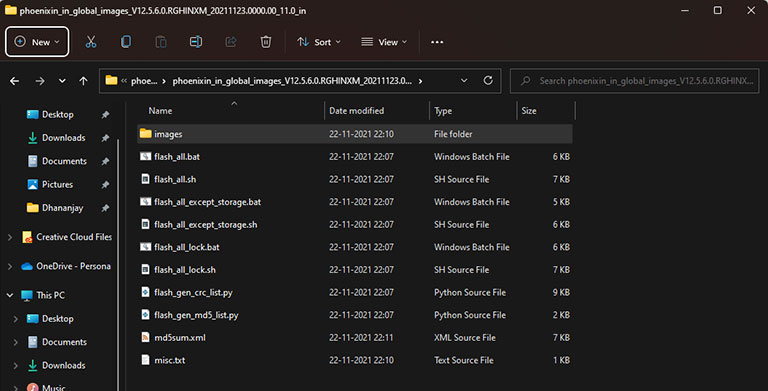Click the 22-11-2021 22:11 date cell

click(x=361, y=338)
